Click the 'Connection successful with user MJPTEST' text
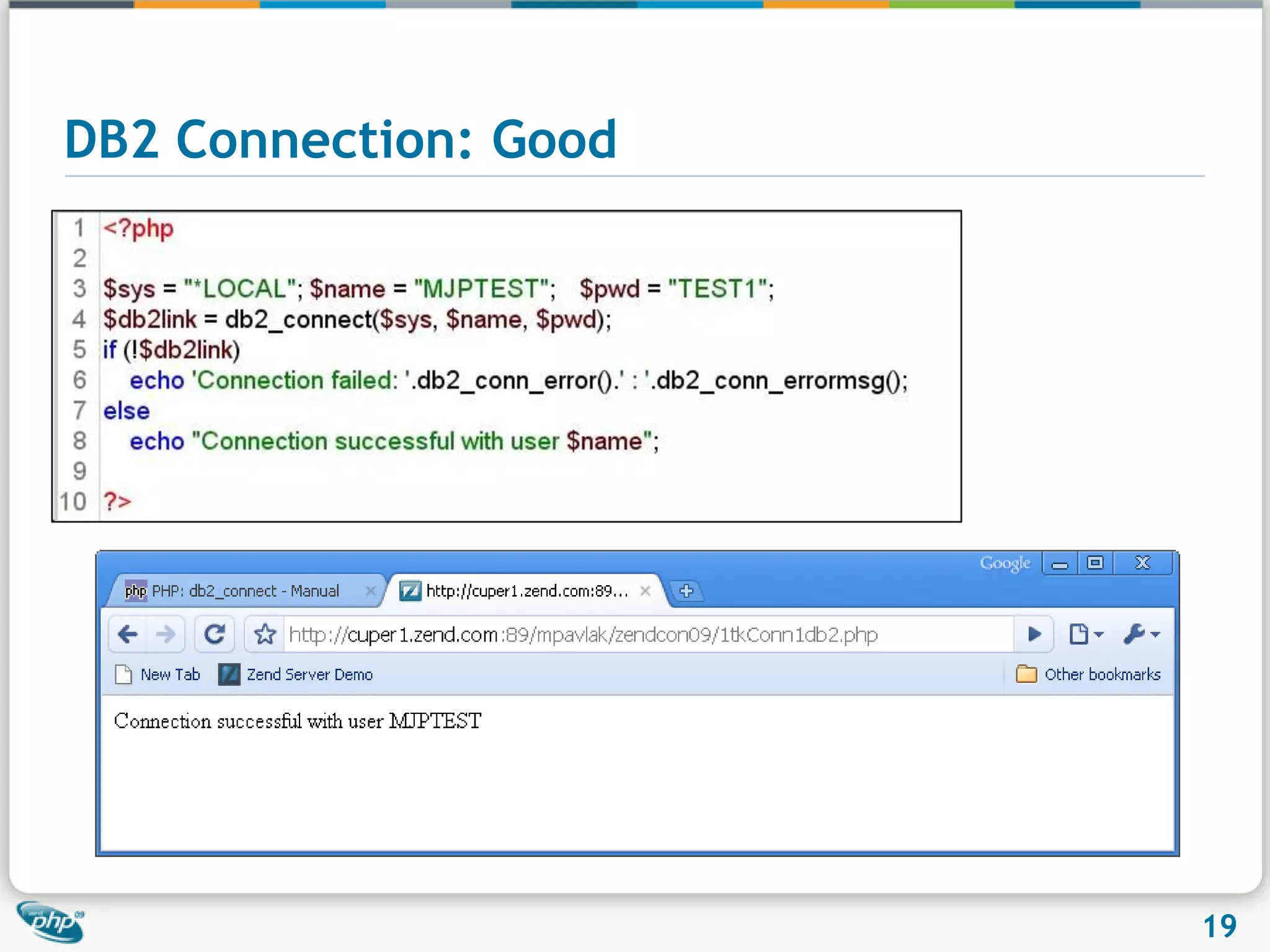This screenshot has height=952, width=1270. (298, 721)
